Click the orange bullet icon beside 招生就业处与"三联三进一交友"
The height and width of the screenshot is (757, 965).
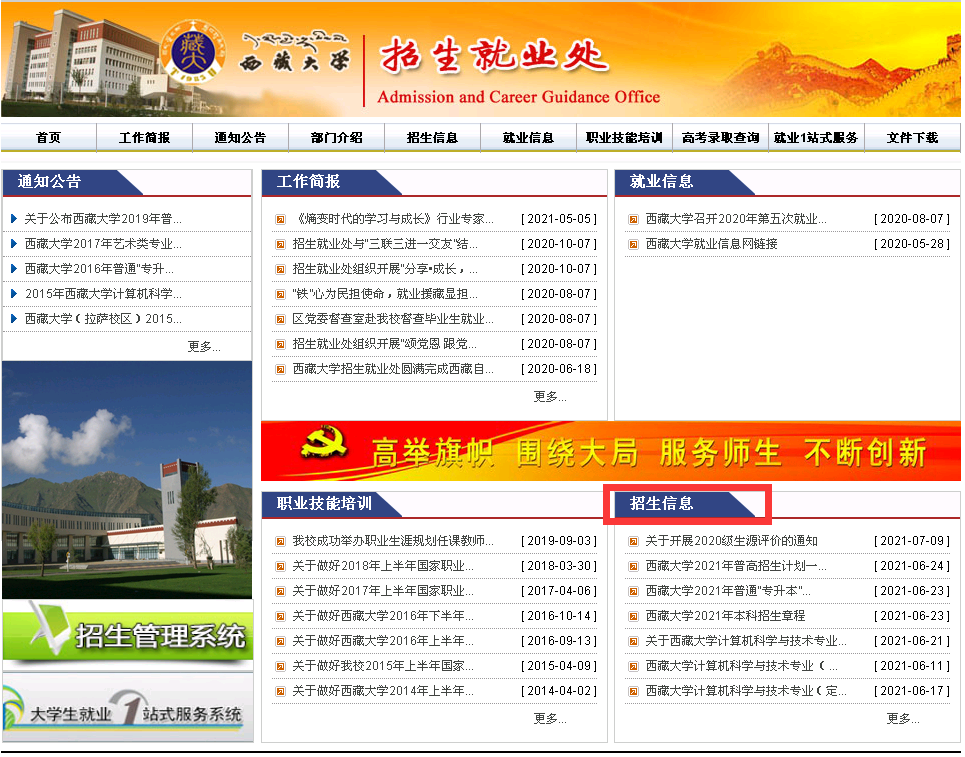click(x=280, y=244)
